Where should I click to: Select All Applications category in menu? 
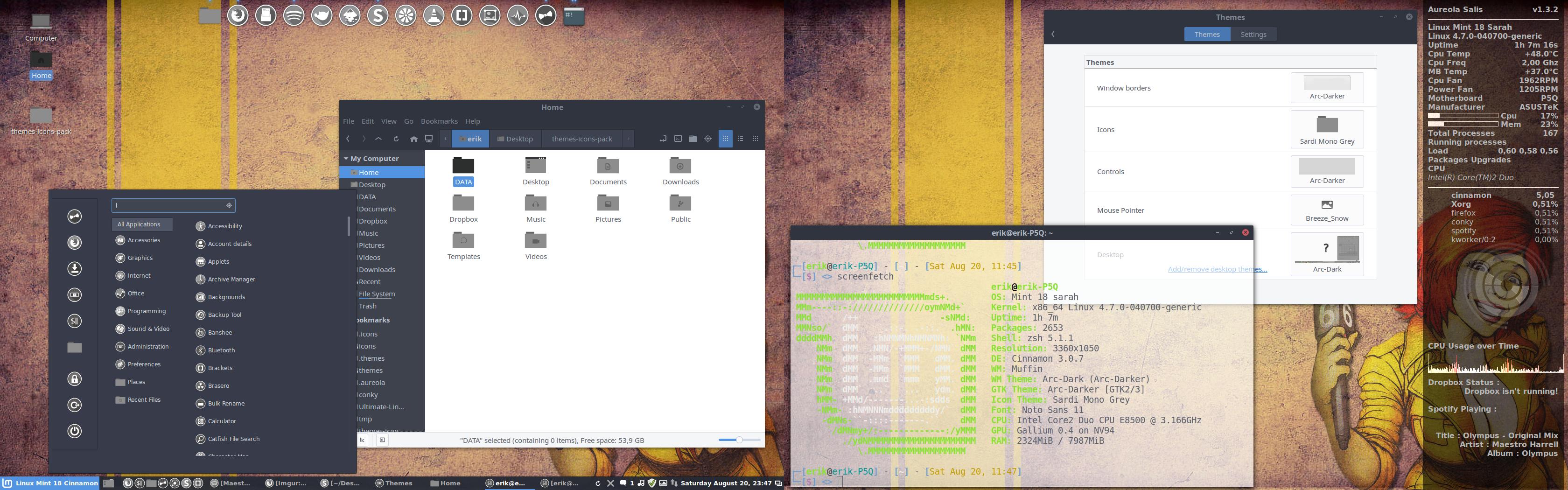click(142, 224)
